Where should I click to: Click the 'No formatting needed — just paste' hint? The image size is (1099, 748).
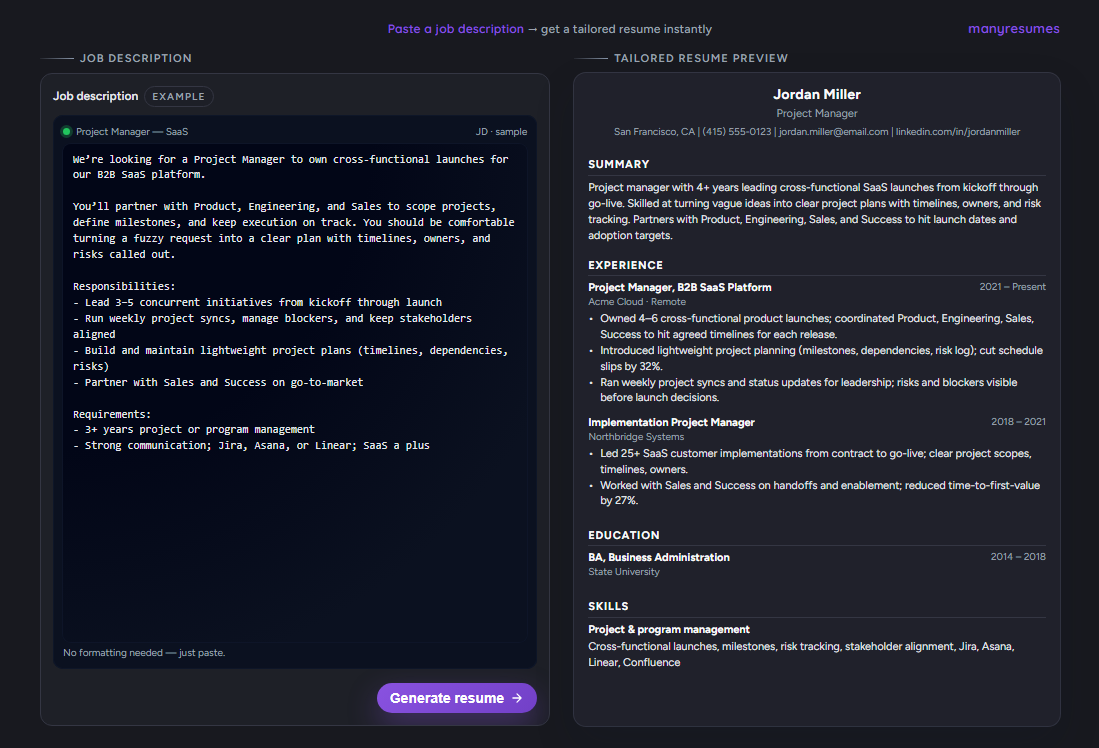tap(144, 652)
